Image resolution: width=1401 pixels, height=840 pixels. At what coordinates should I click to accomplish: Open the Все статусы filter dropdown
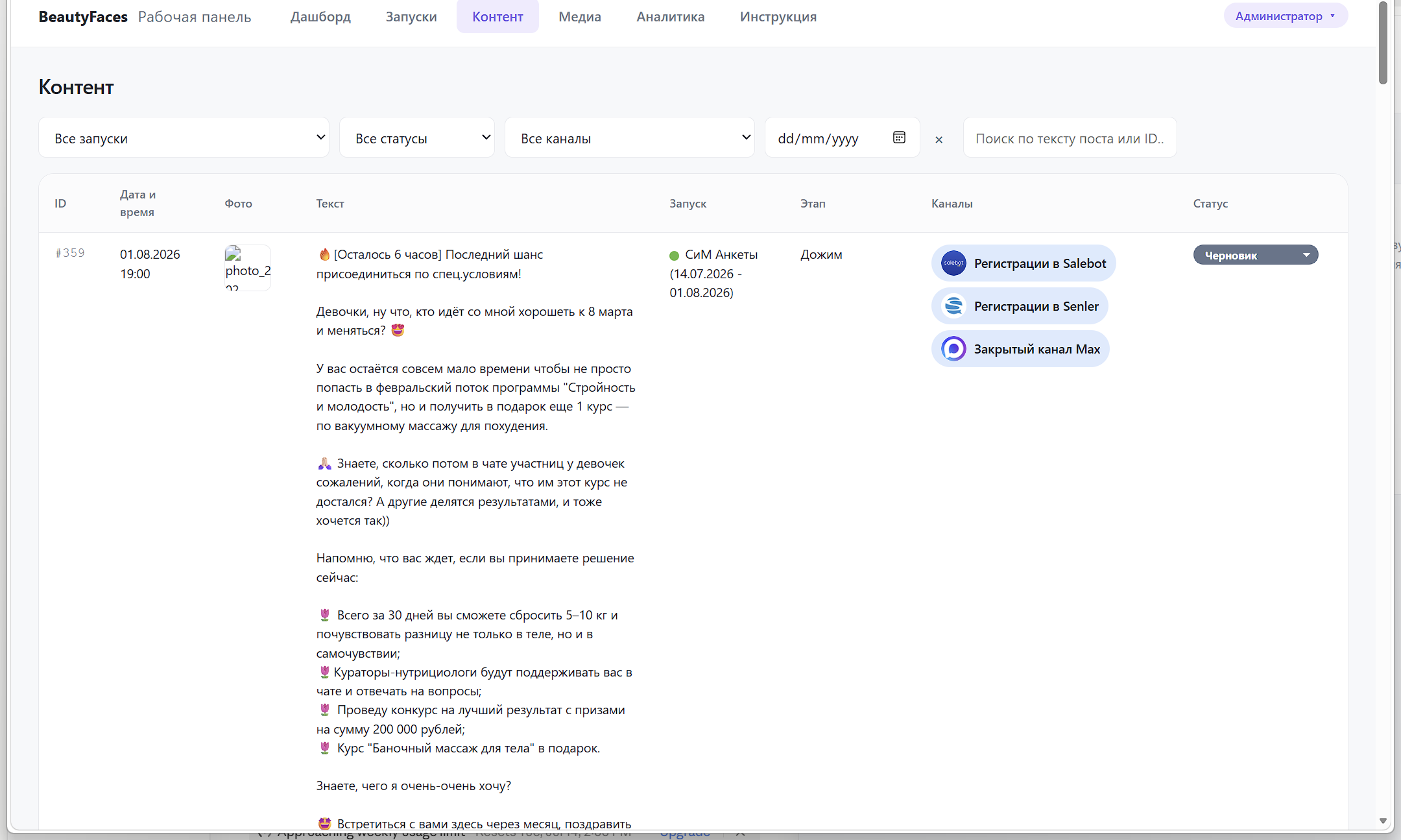click(x=417, y=138)
